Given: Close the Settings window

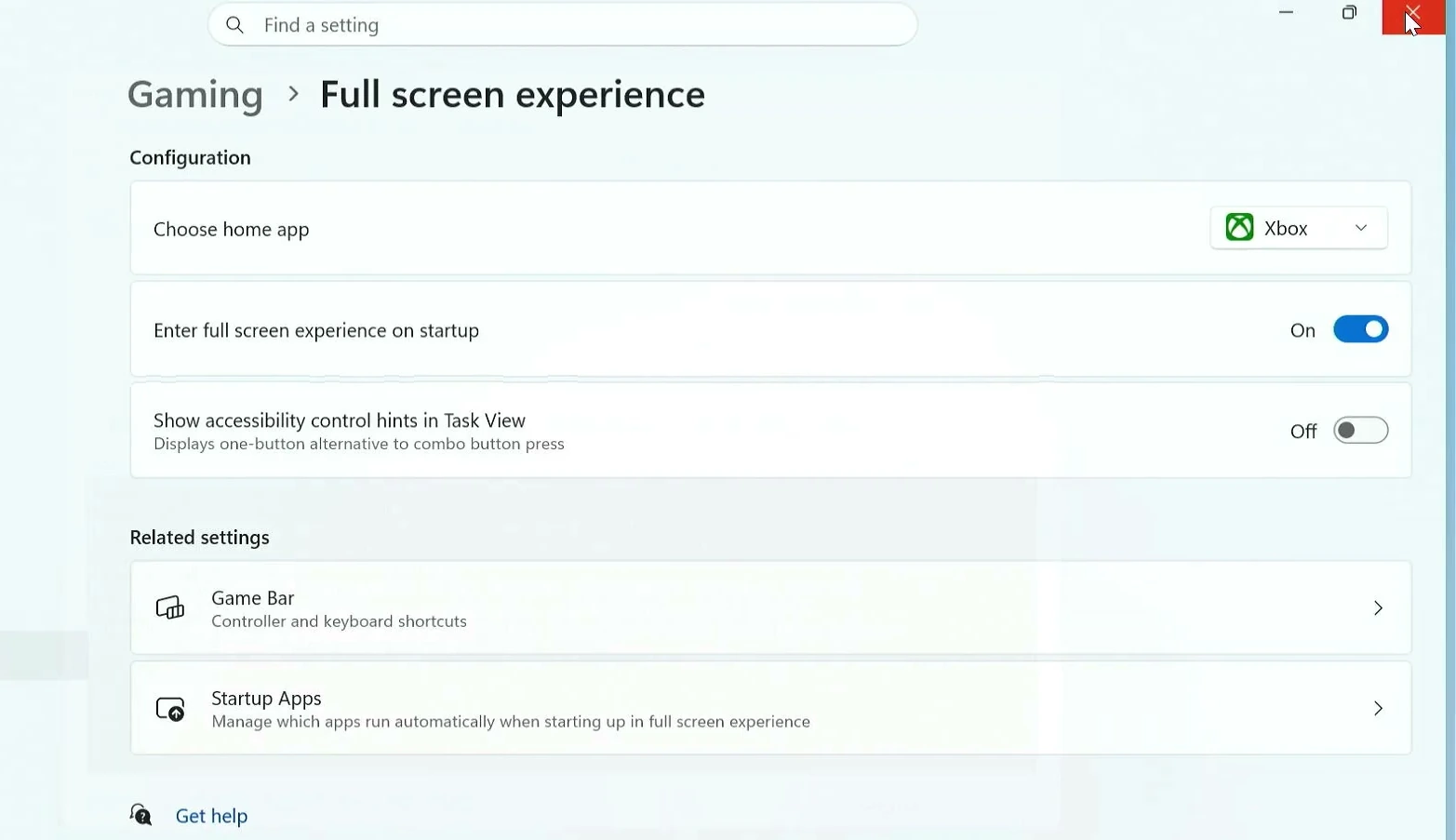Looking at the screenshot, I should [1413, 15].
